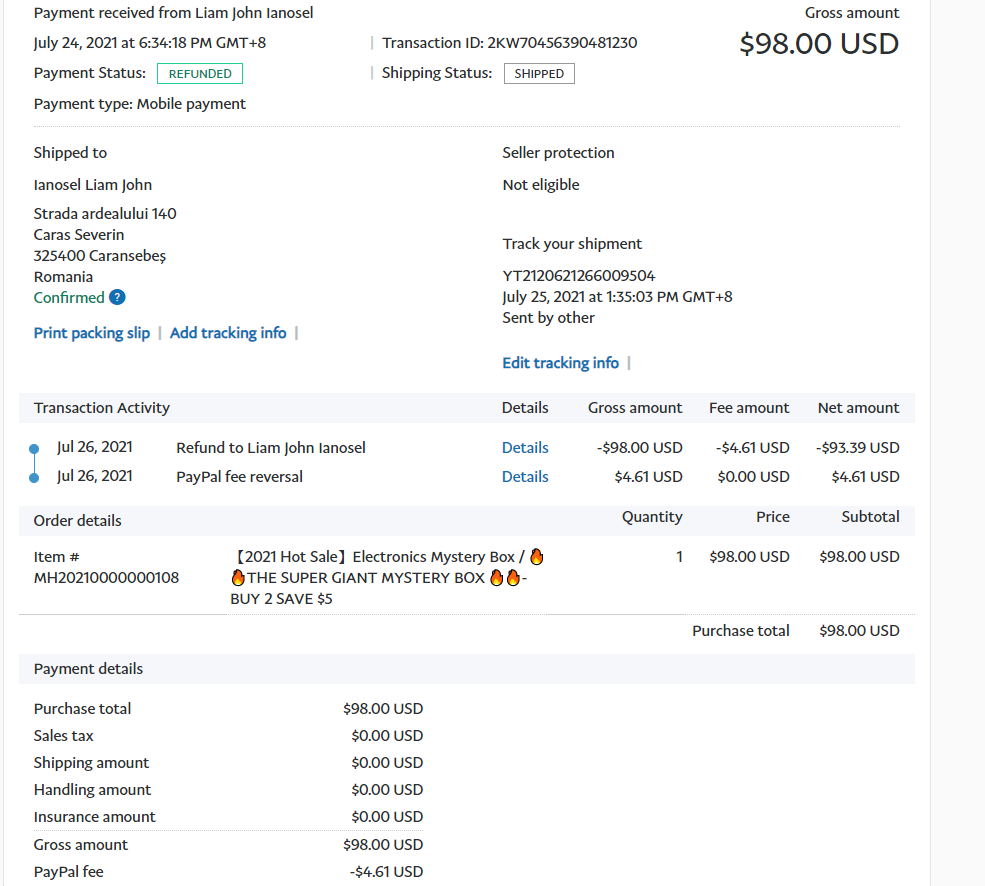The image size is (985, 886).
Task: Click the large $98.00 USD gross amount
Action: pos(819,44)
